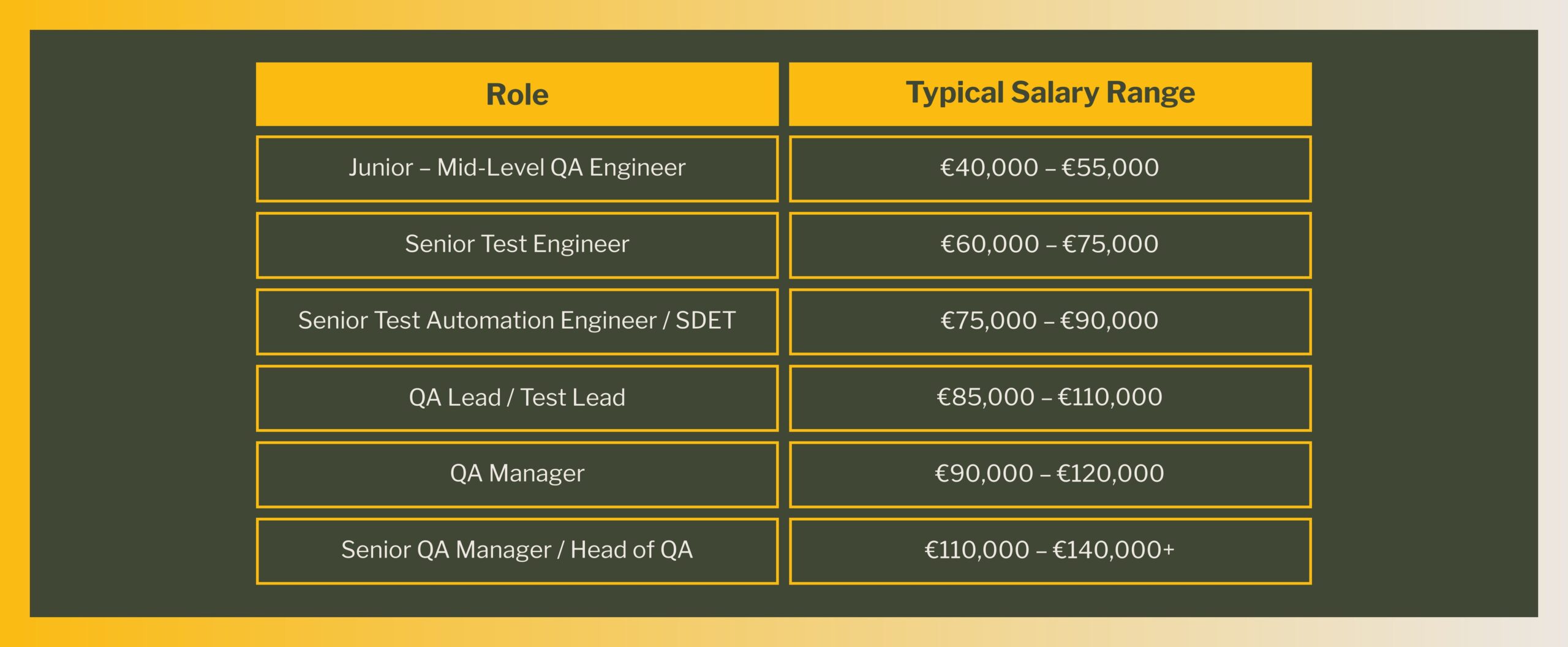
Task: Click the word SDET in the role column
Action: 706,321
